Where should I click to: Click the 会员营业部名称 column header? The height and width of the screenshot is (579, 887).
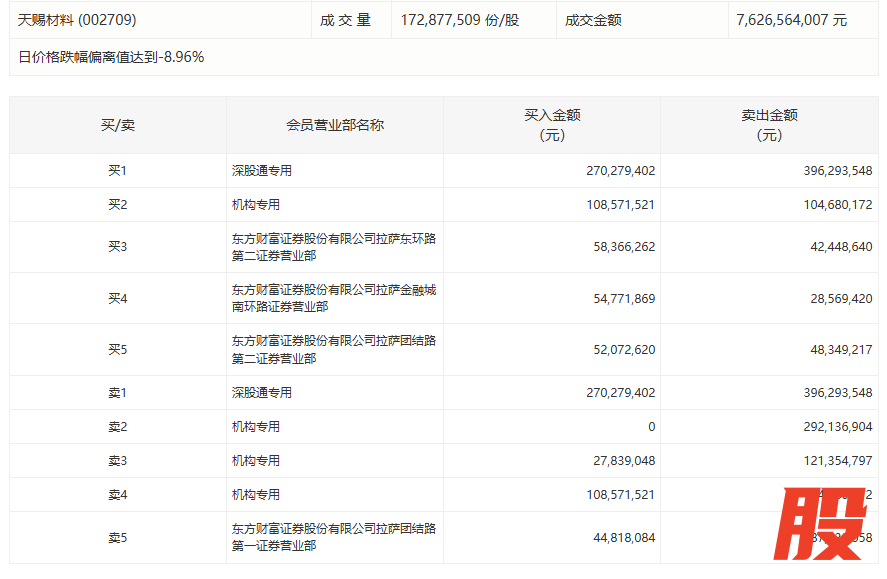click(335, 125)
